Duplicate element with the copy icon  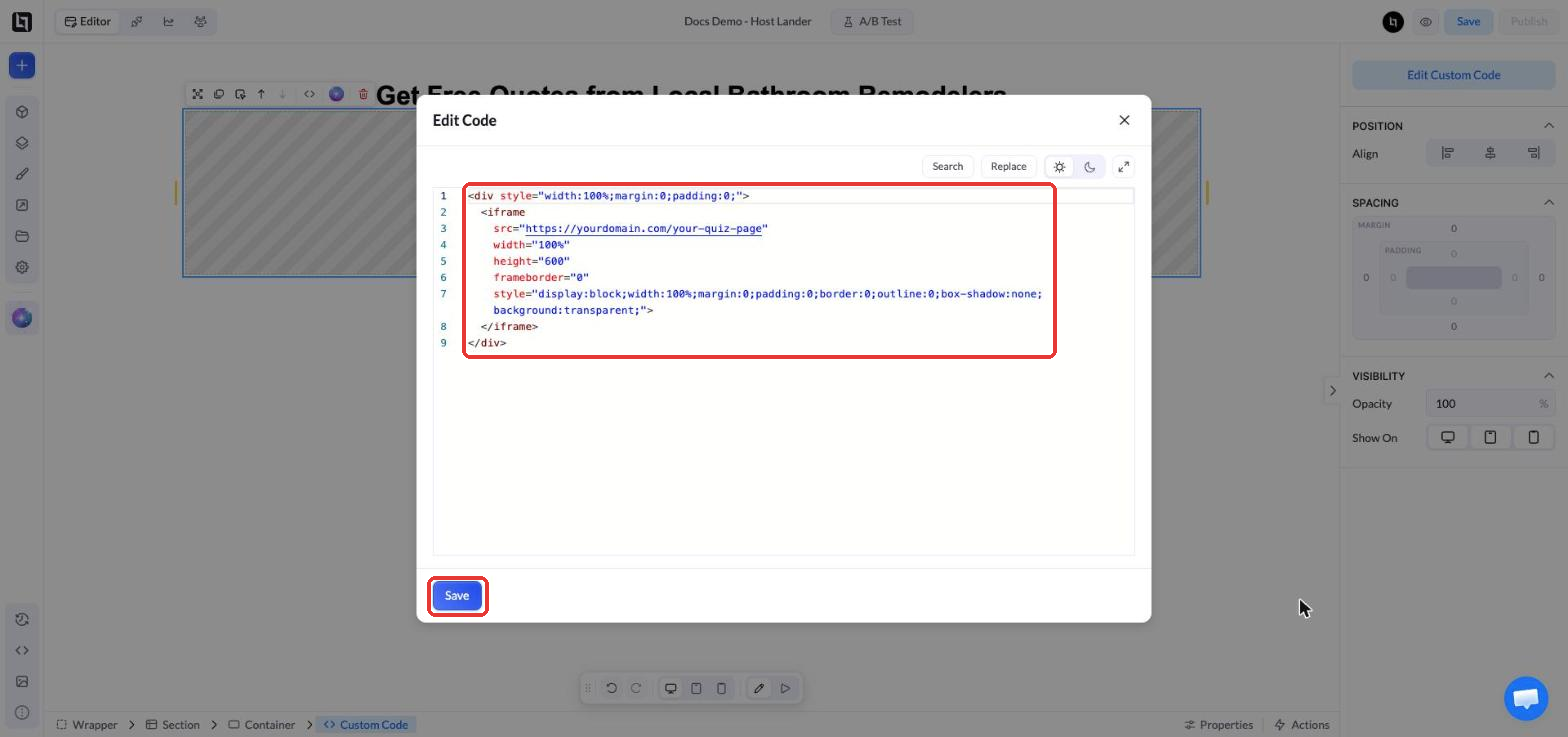pos(219,94)
